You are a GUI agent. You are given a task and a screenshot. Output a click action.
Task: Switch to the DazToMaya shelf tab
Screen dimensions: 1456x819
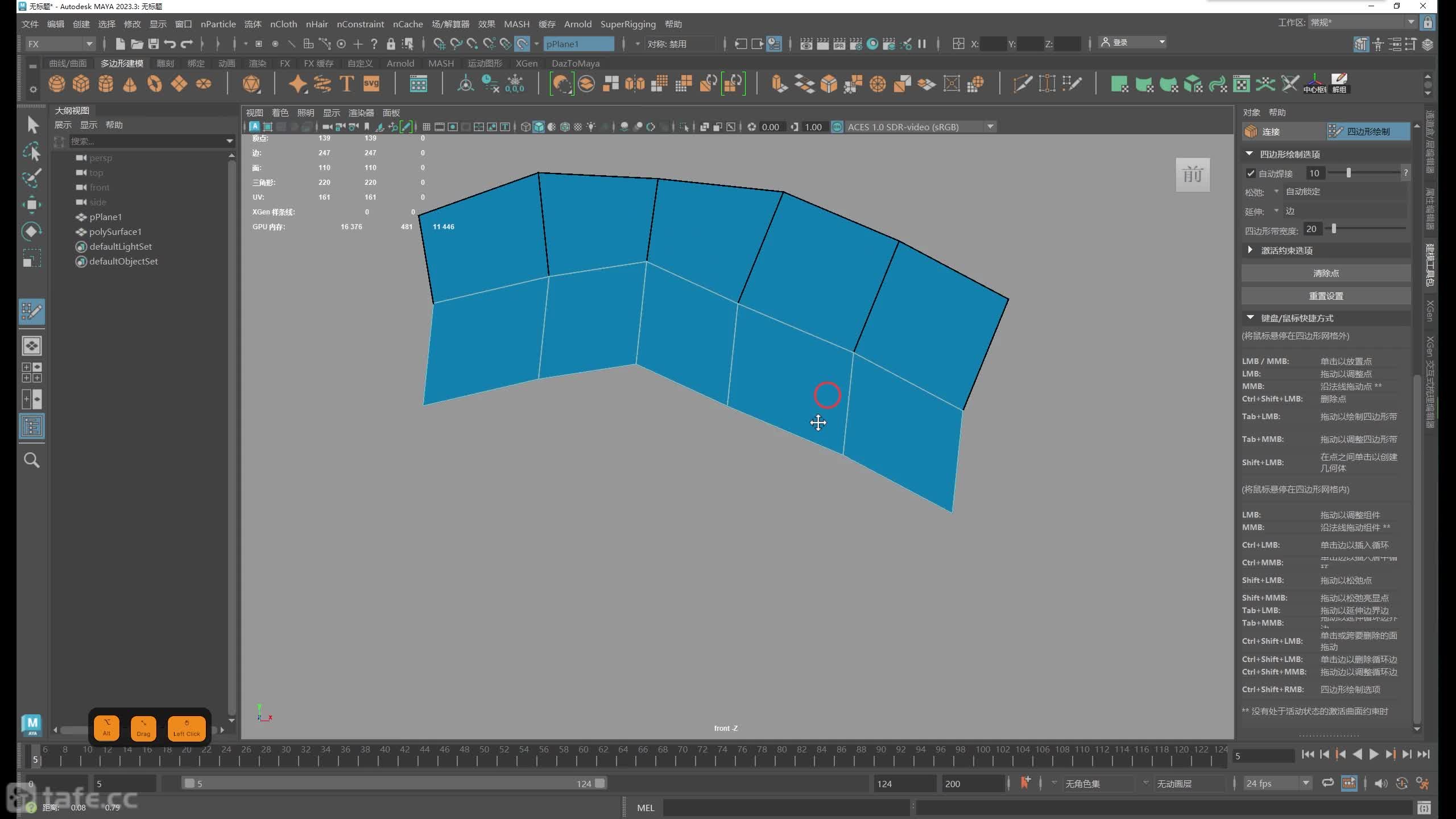(x=576, y=63)
